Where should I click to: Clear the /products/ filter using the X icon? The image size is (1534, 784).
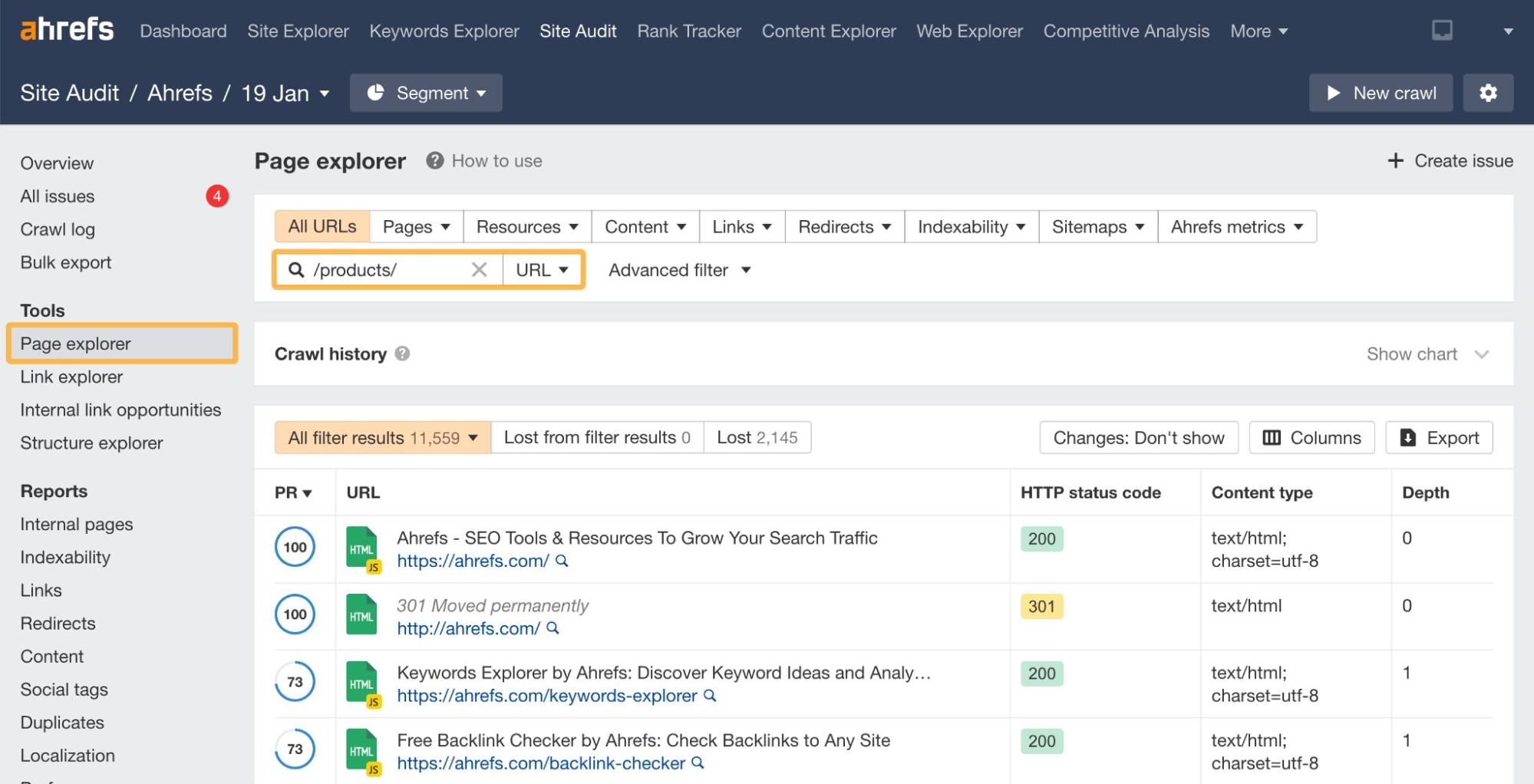(479, 269)
